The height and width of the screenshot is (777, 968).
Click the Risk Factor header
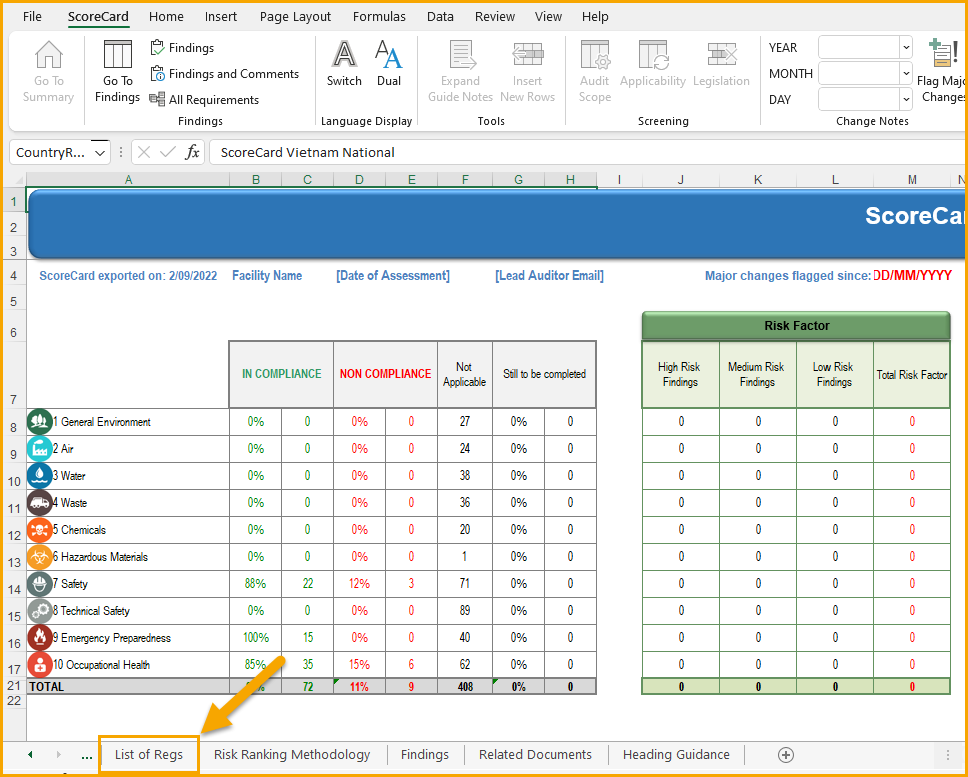pos(796,325)
